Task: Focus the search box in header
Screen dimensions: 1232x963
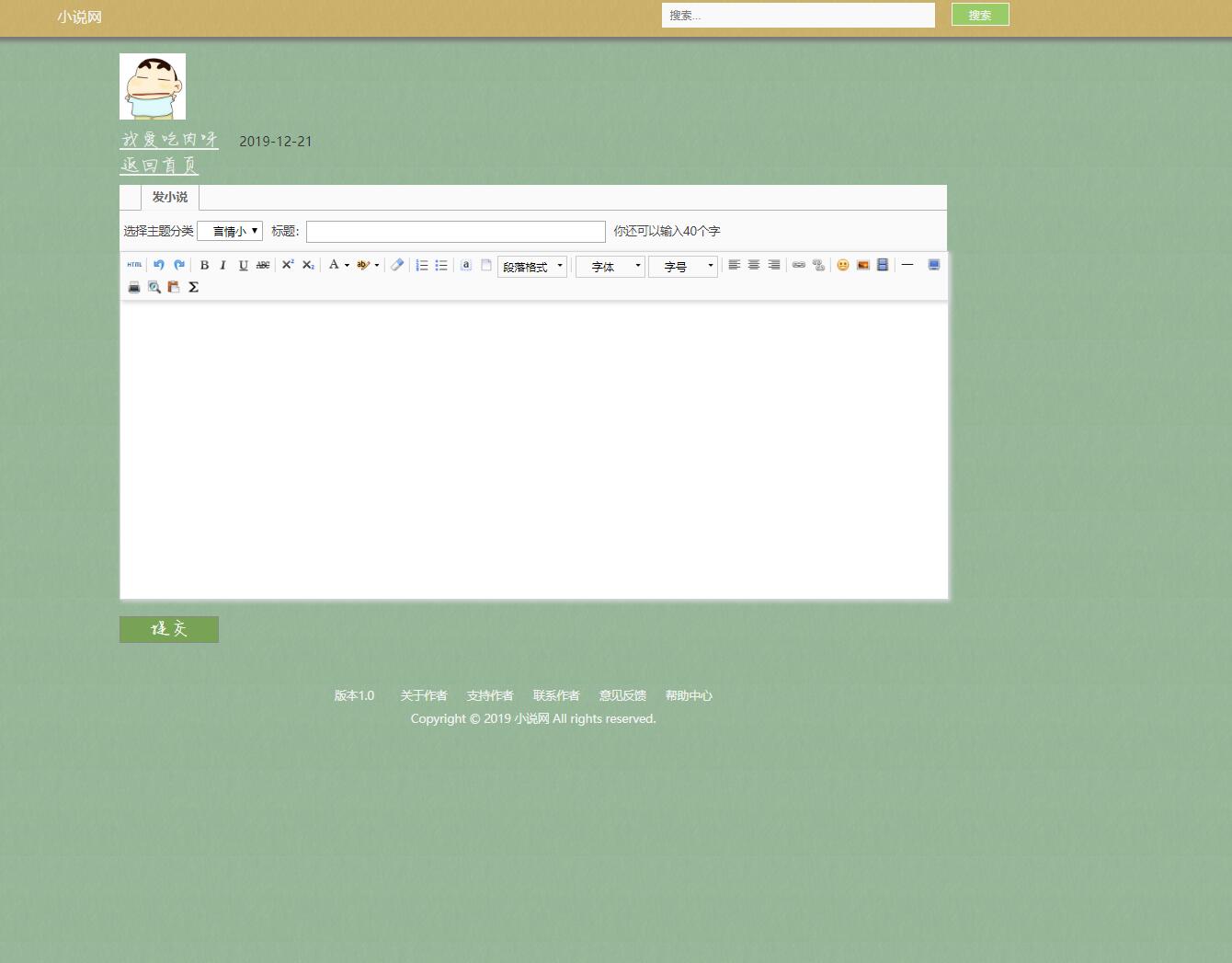Action: (798, 16)
